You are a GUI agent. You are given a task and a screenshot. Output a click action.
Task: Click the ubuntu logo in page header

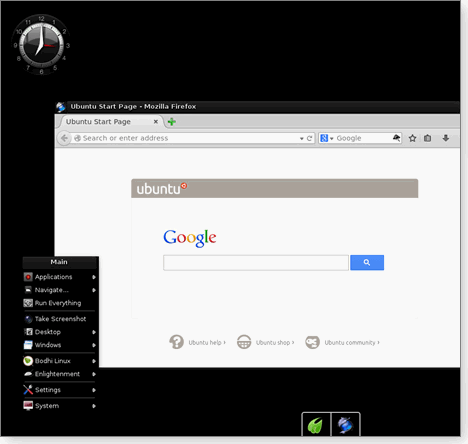point(162,189)
